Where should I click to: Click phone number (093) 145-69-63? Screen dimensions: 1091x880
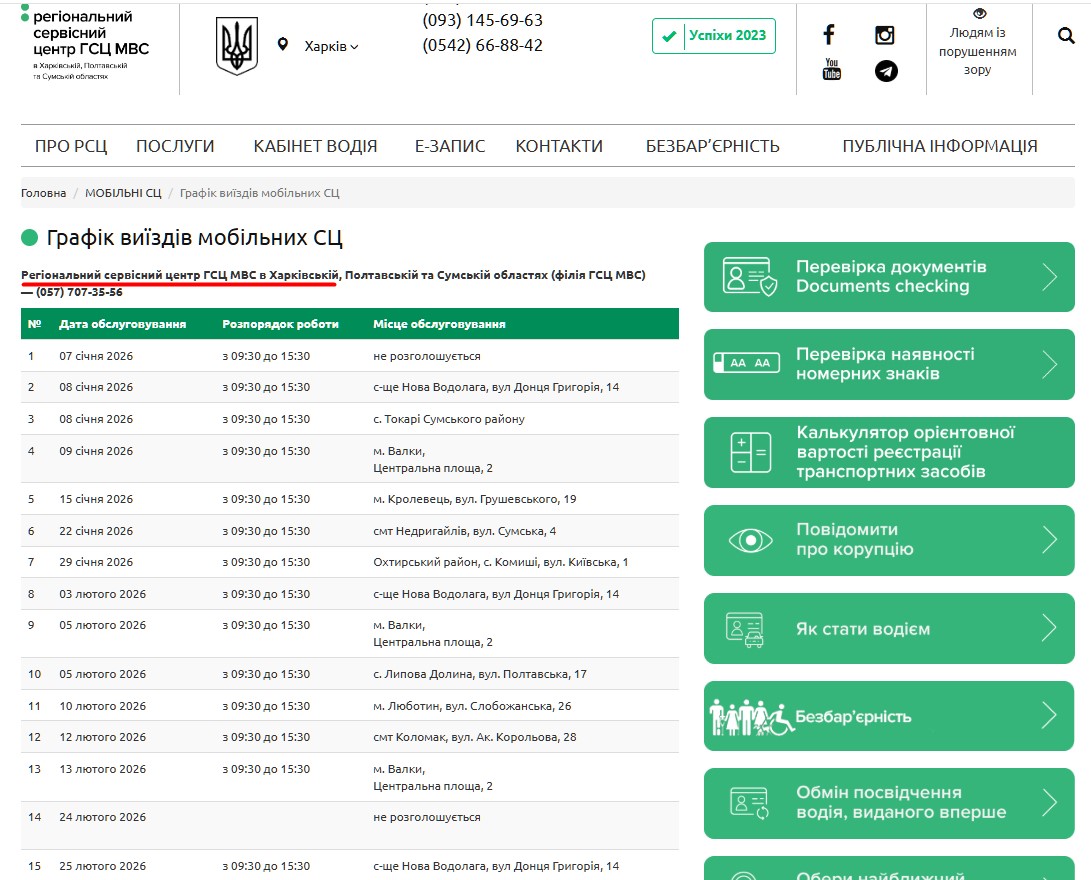(x=483, y=20)
